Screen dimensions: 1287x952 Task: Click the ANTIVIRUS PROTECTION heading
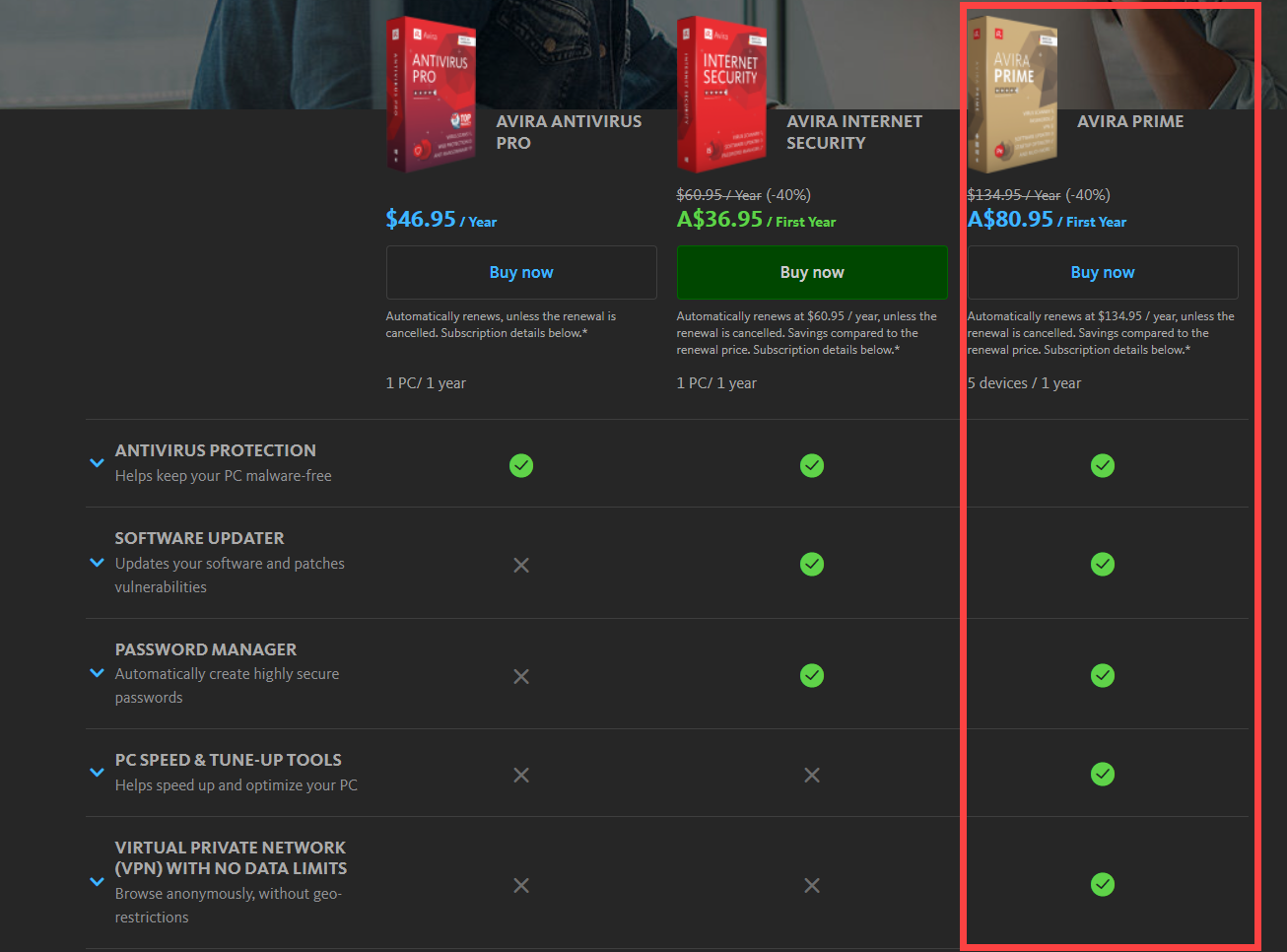click(216, 450)
